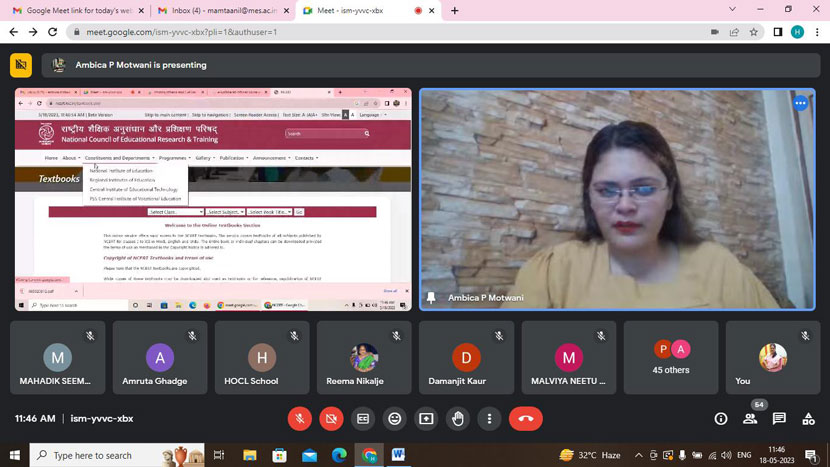Screen dimensions: 830x467
Task: Select your own You tile
Action: (x=773, y=357)
